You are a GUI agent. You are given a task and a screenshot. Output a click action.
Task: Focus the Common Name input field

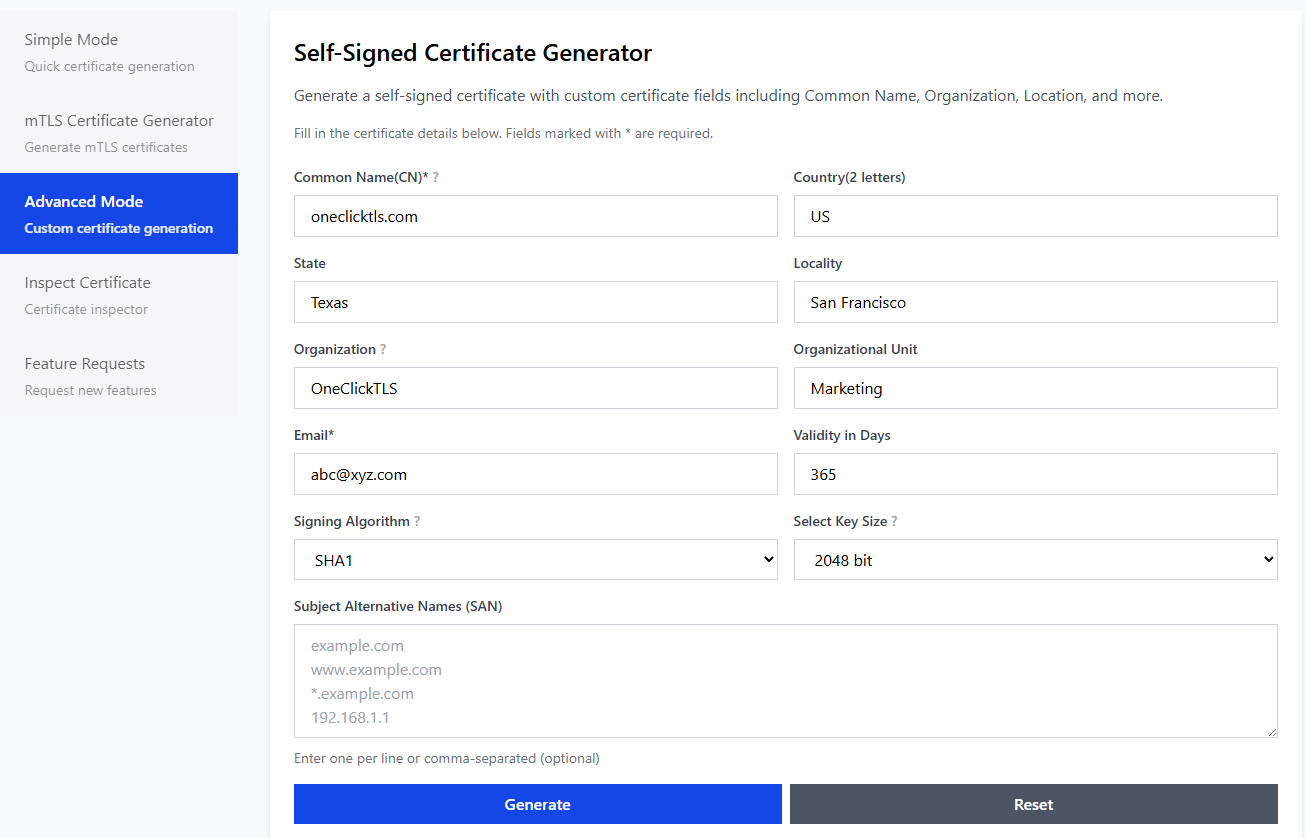click(x=535, y=216)
